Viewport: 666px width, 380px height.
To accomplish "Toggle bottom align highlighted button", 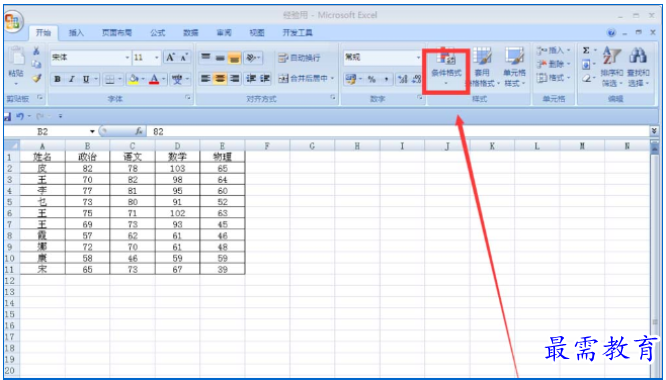I will [x=234, y=57].
